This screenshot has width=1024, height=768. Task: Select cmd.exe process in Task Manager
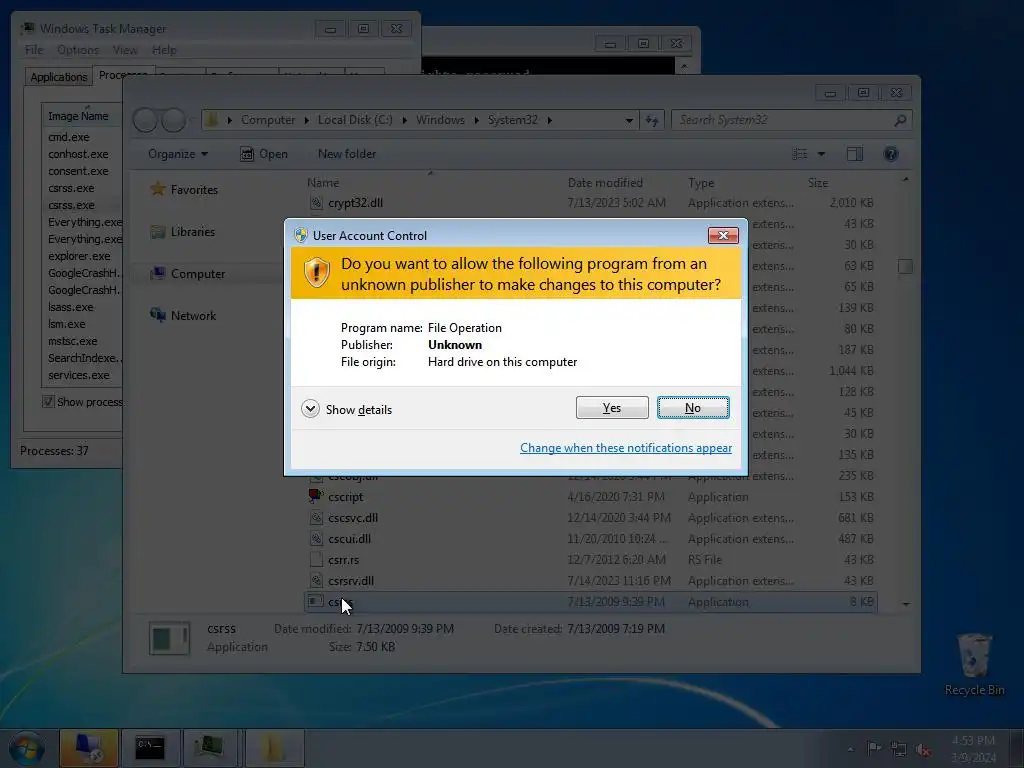click(x=69, y=137)
